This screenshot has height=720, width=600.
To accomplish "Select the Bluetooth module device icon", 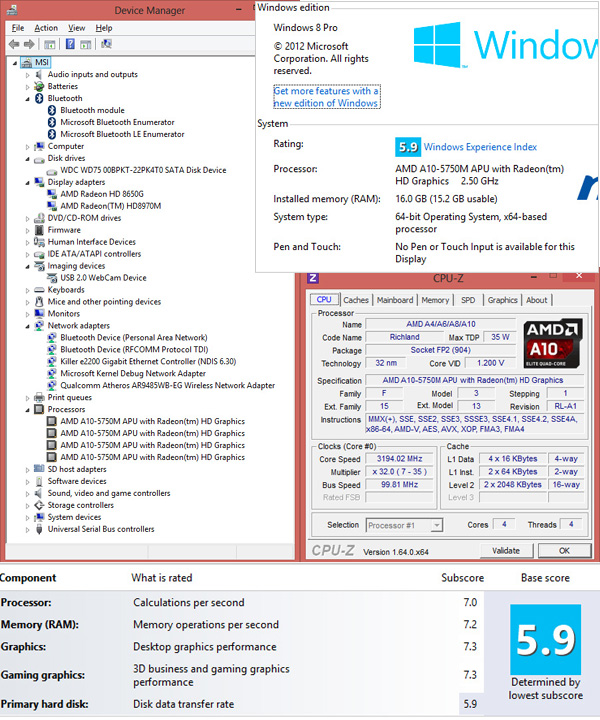I will point(52,110).
